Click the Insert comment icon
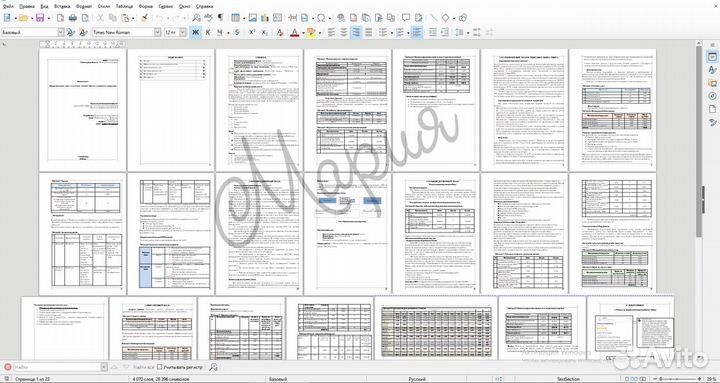720x383 pixels. (x=406, y=18)
